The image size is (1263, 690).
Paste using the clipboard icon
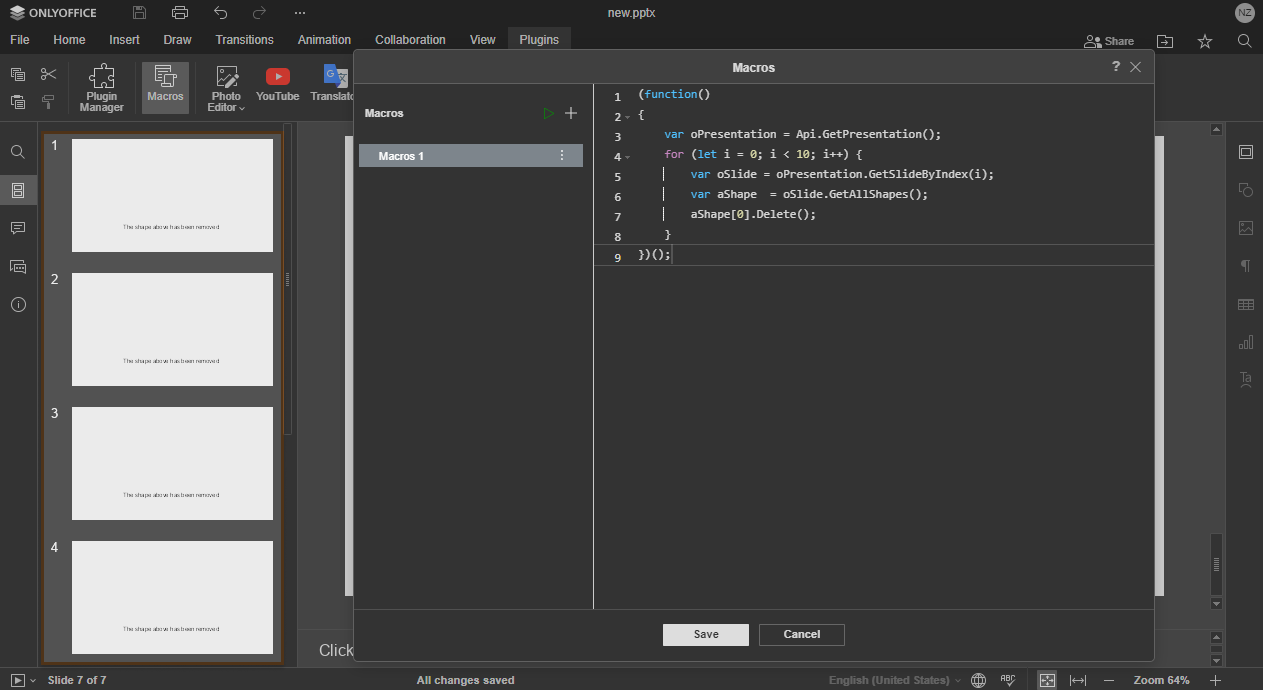pos(18,102)
